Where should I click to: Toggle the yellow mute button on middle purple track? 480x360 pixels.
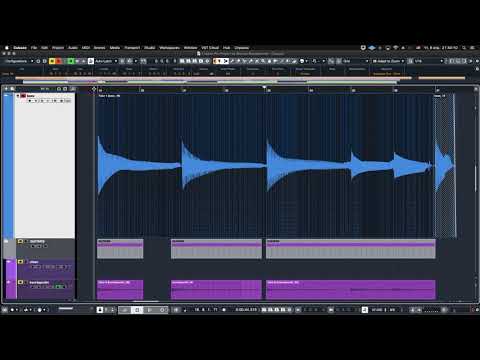pyautogui.click(x=20, y=262)
